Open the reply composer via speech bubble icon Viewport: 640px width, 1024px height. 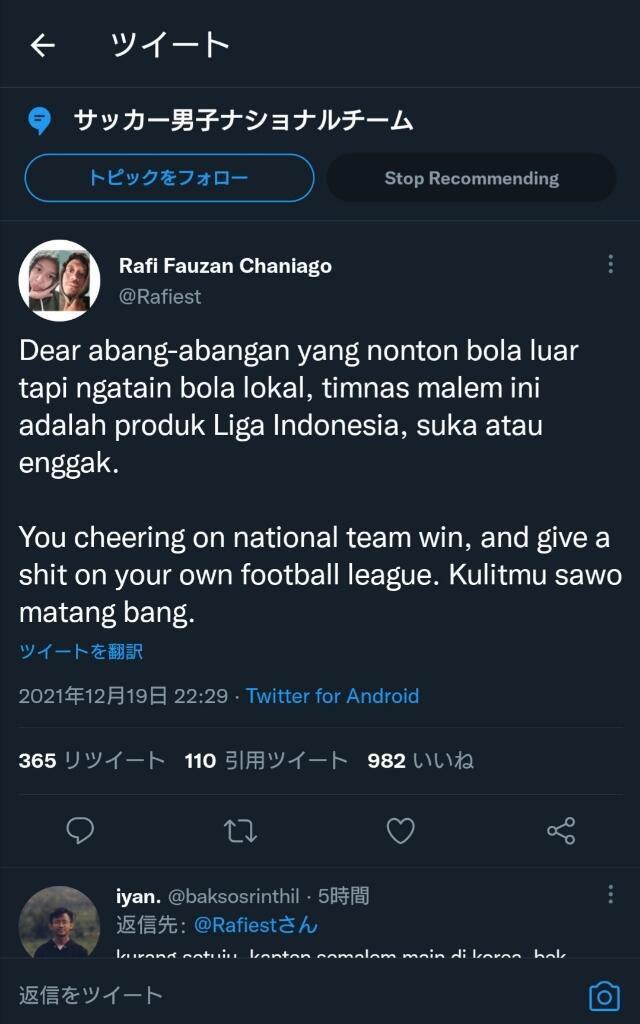tap(80, 831)
